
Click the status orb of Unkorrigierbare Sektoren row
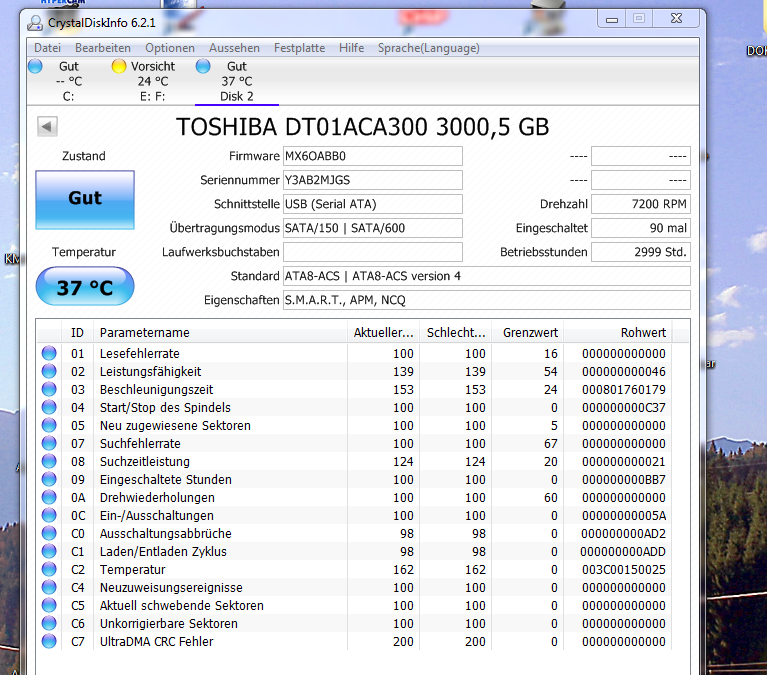(49, 623)
